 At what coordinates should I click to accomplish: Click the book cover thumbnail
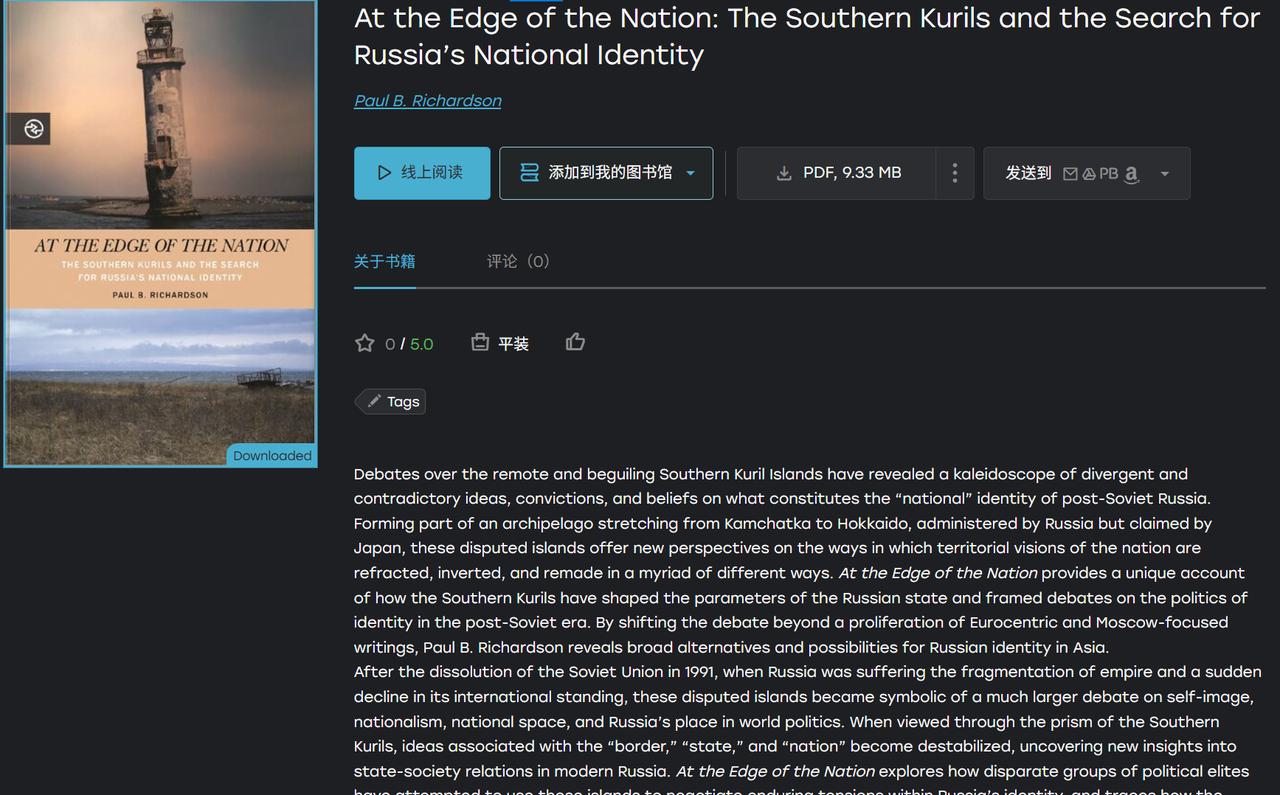click(x=160, y=233)
